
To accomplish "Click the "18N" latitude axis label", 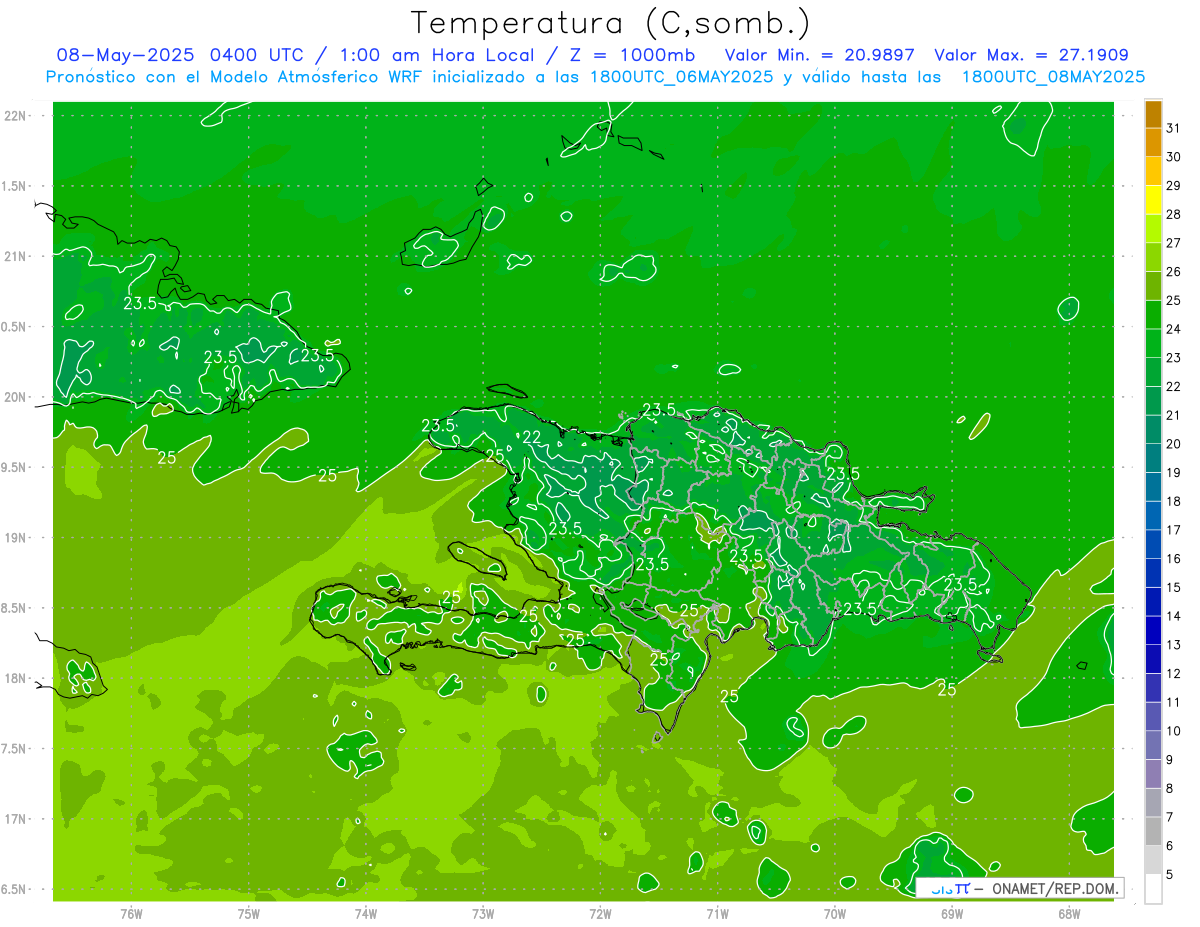I will [x=16, y=678].
